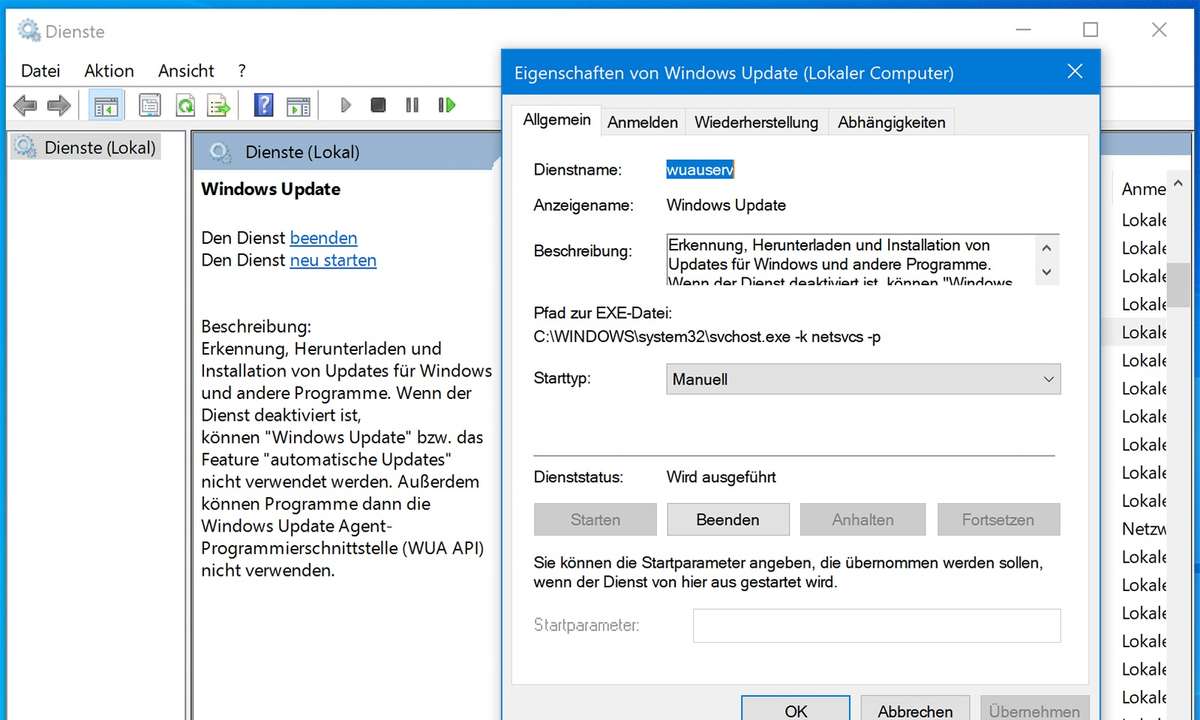Switch to the Allgemein tab
The width and height of the screenshot is (1200, 720).
coord(557,120)
